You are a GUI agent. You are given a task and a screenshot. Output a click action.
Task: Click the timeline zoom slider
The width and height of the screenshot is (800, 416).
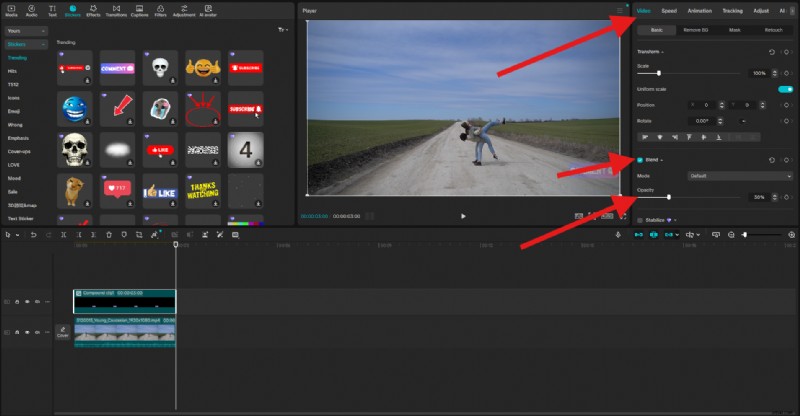tap(763, 235)
